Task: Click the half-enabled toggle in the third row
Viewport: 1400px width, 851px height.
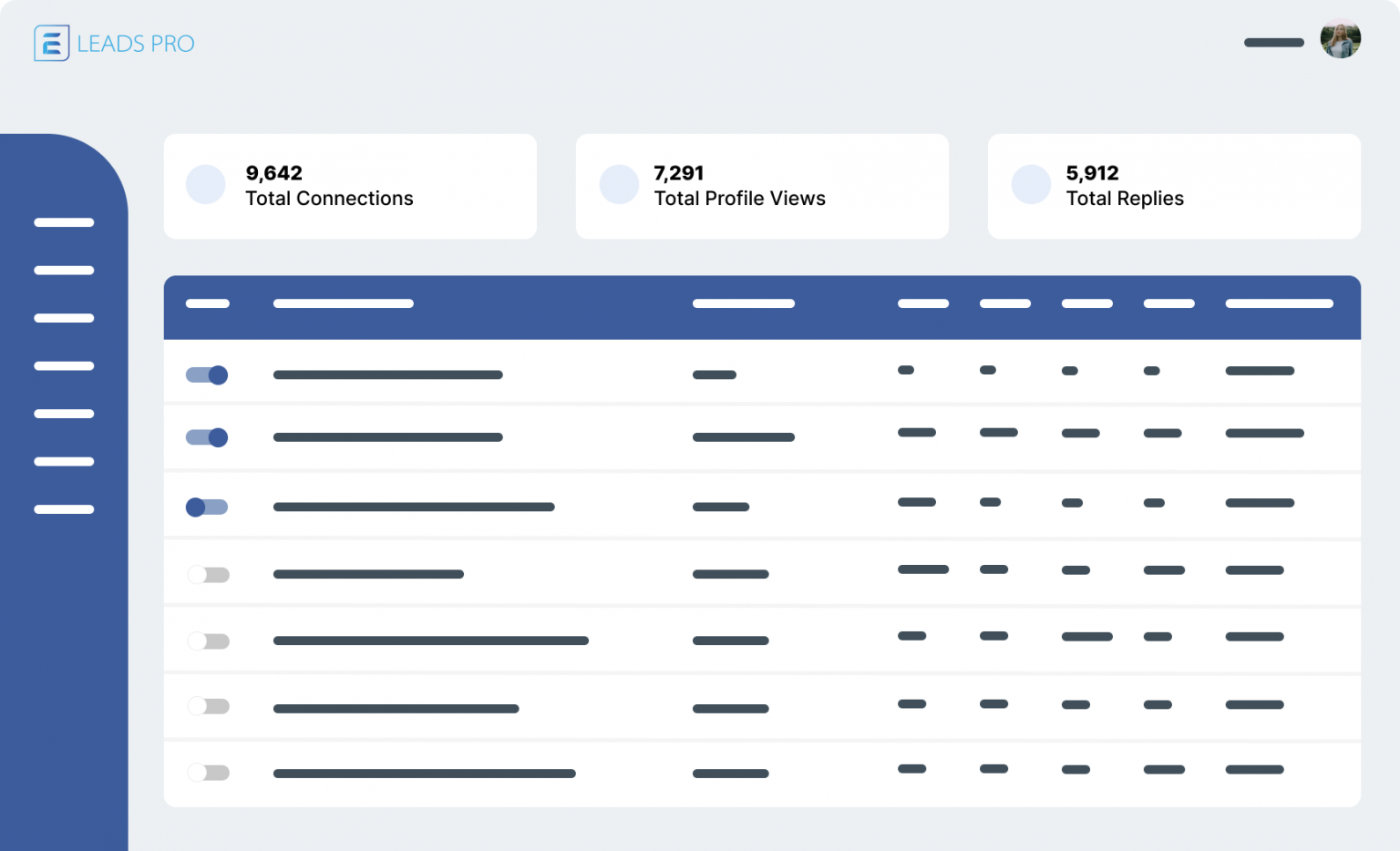Action: [207, 507]
